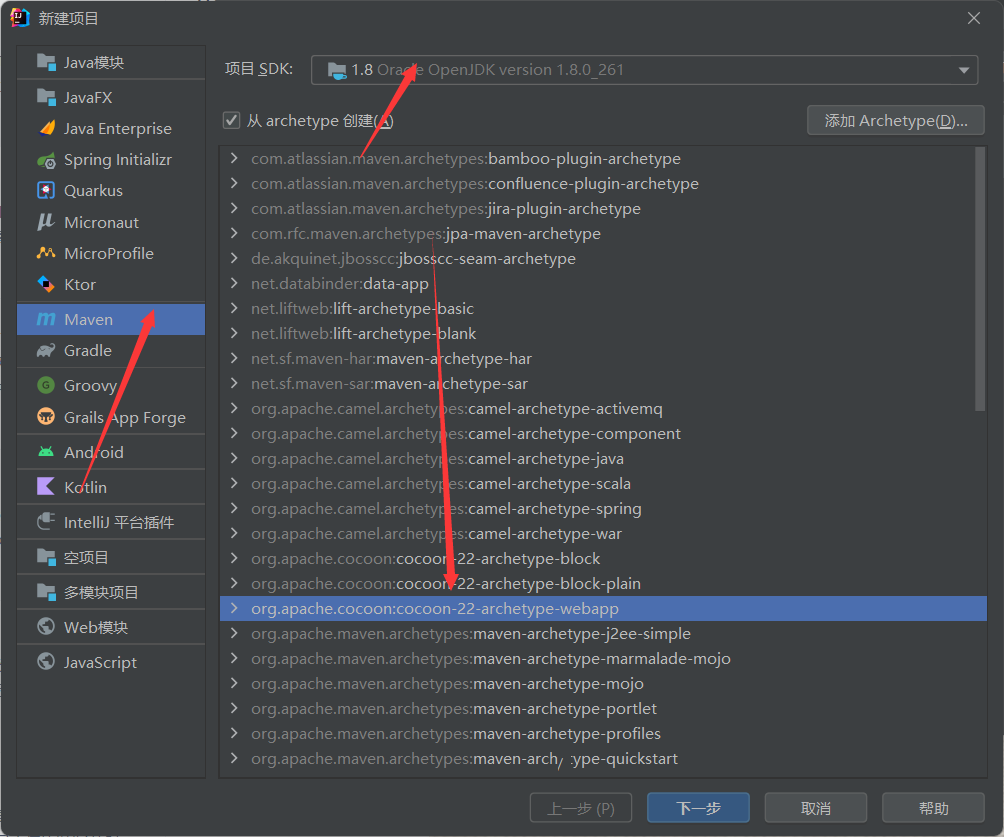Screen dimensions: 1004x837
Task: Select maven-archetype-profiles row
Action: pos(603,733)
